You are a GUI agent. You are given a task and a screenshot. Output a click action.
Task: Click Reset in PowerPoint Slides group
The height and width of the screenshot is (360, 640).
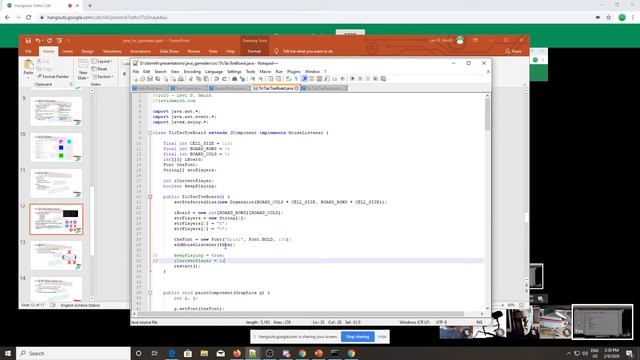pos(100,69)
